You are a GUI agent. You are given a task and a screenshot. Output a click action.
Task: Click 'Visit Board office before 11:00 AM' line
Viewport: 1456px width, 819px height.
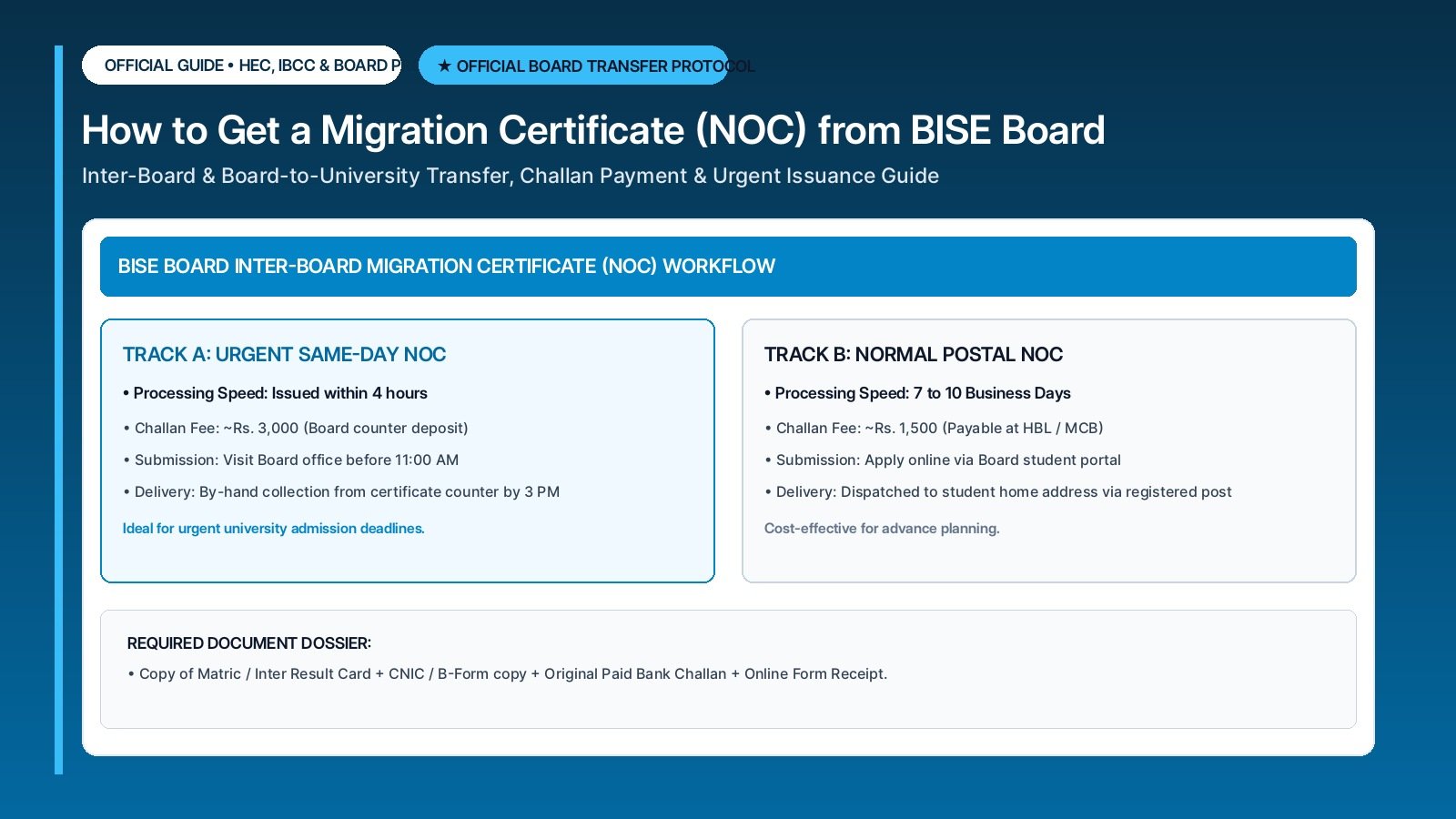(291, 460)
